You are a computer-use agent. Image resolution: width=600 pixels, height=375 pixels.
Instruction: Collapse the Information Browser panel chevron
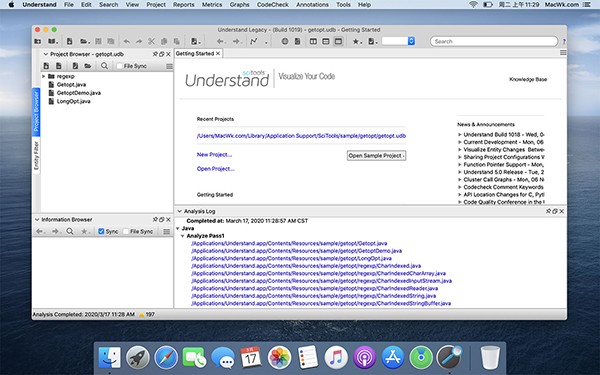click(37, 219)
